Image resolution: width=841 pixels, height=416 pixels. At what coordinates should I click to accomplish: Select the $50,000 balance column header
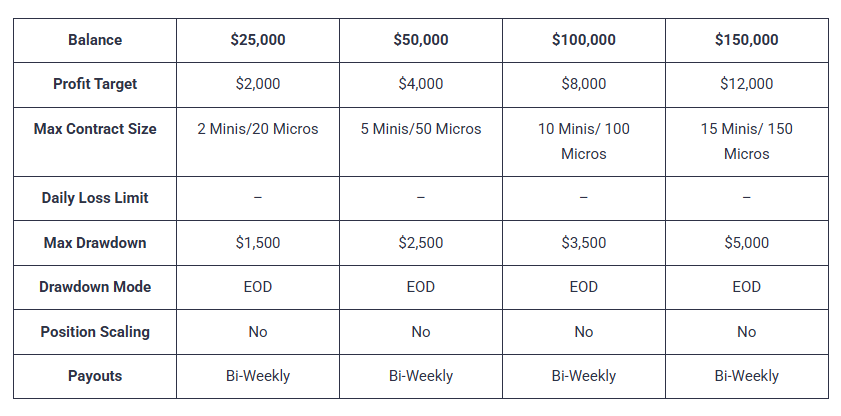click(421, 40)
